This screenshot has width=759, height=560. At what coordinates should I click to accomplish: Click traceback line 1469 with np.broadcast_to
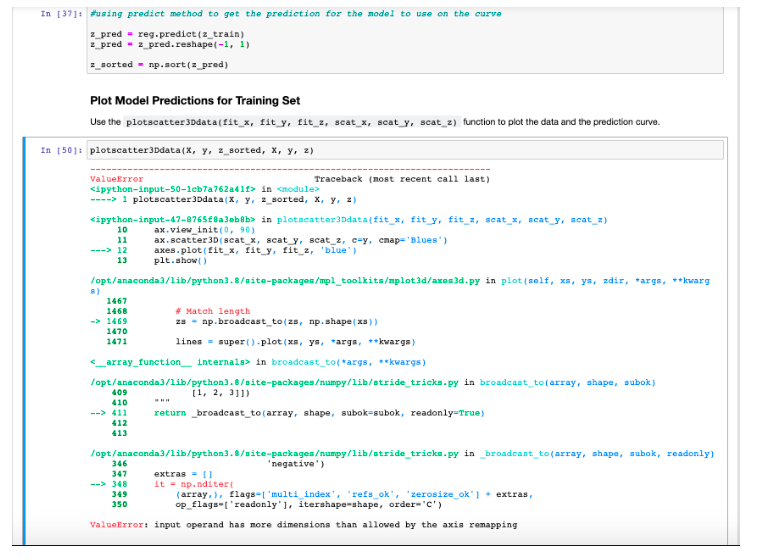234,322
